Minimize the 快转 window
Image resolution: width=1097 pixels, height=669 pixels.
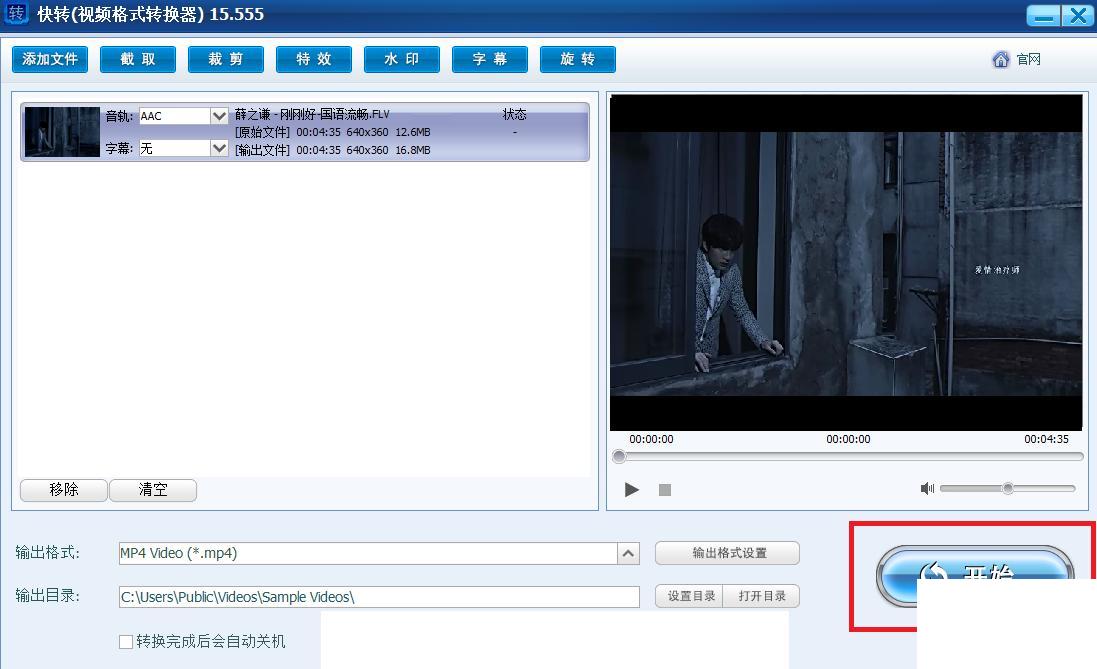[x=1043, y=15]
